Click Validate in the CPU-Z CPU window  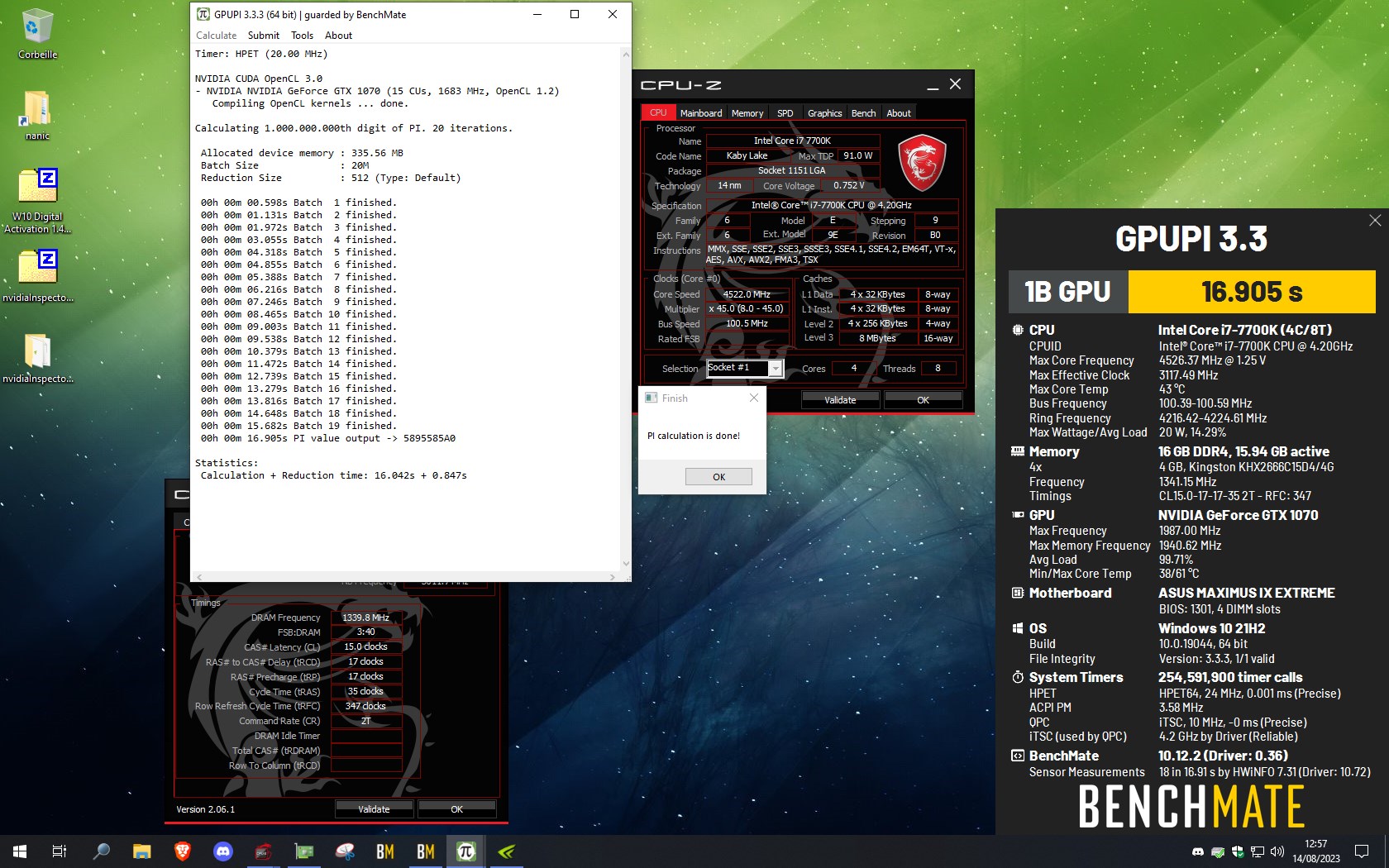point(840,400)
